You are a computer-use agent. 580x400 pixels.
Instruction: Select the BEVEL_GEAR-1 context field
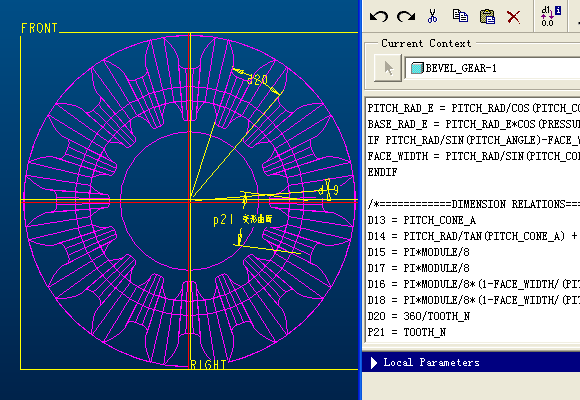tap(493, 68)
